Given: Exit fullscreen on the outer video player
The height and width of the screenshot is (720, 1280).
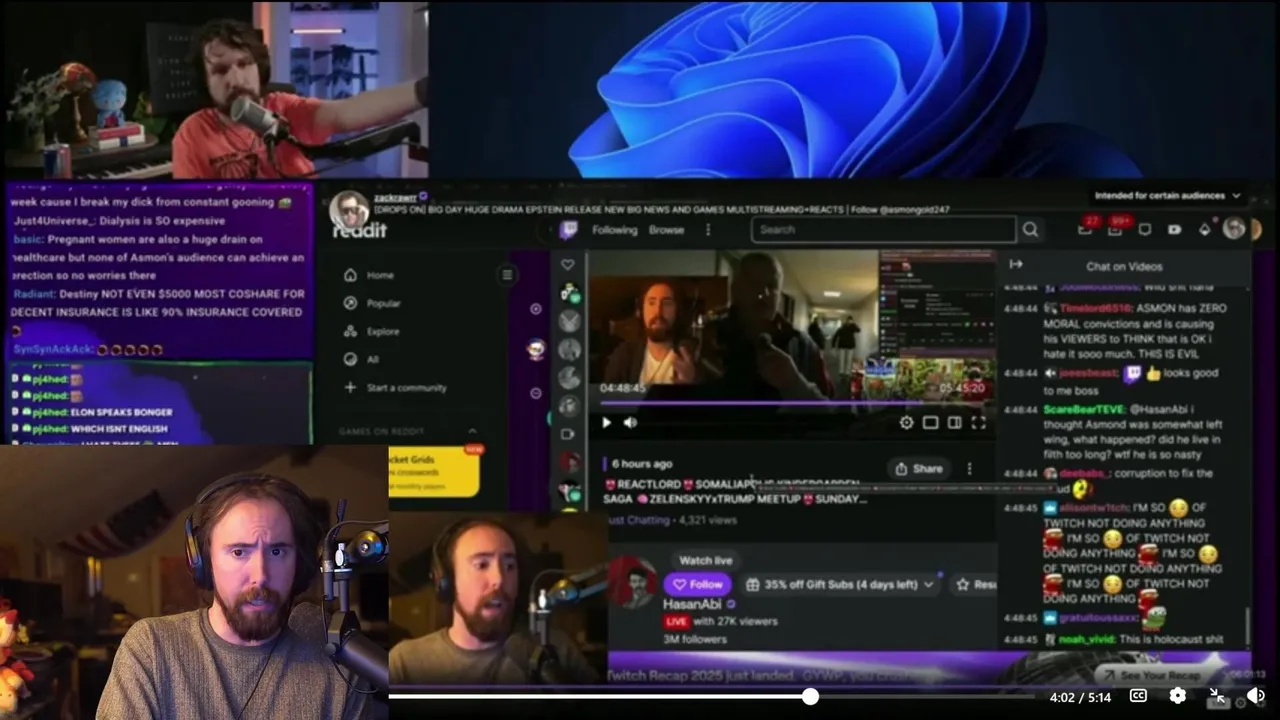Looking at the screenshot, I should point(1217,696).
